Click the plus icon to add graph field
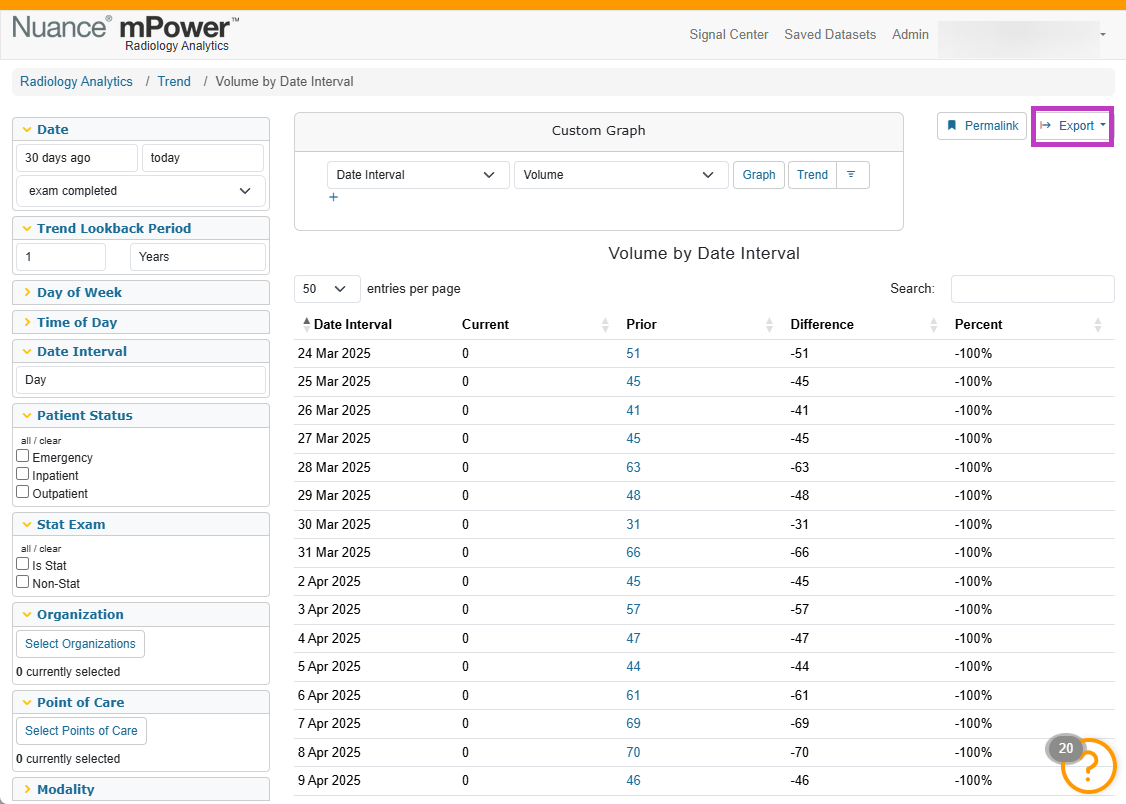This screenshot has width=1126, height=804. [333, 197]
